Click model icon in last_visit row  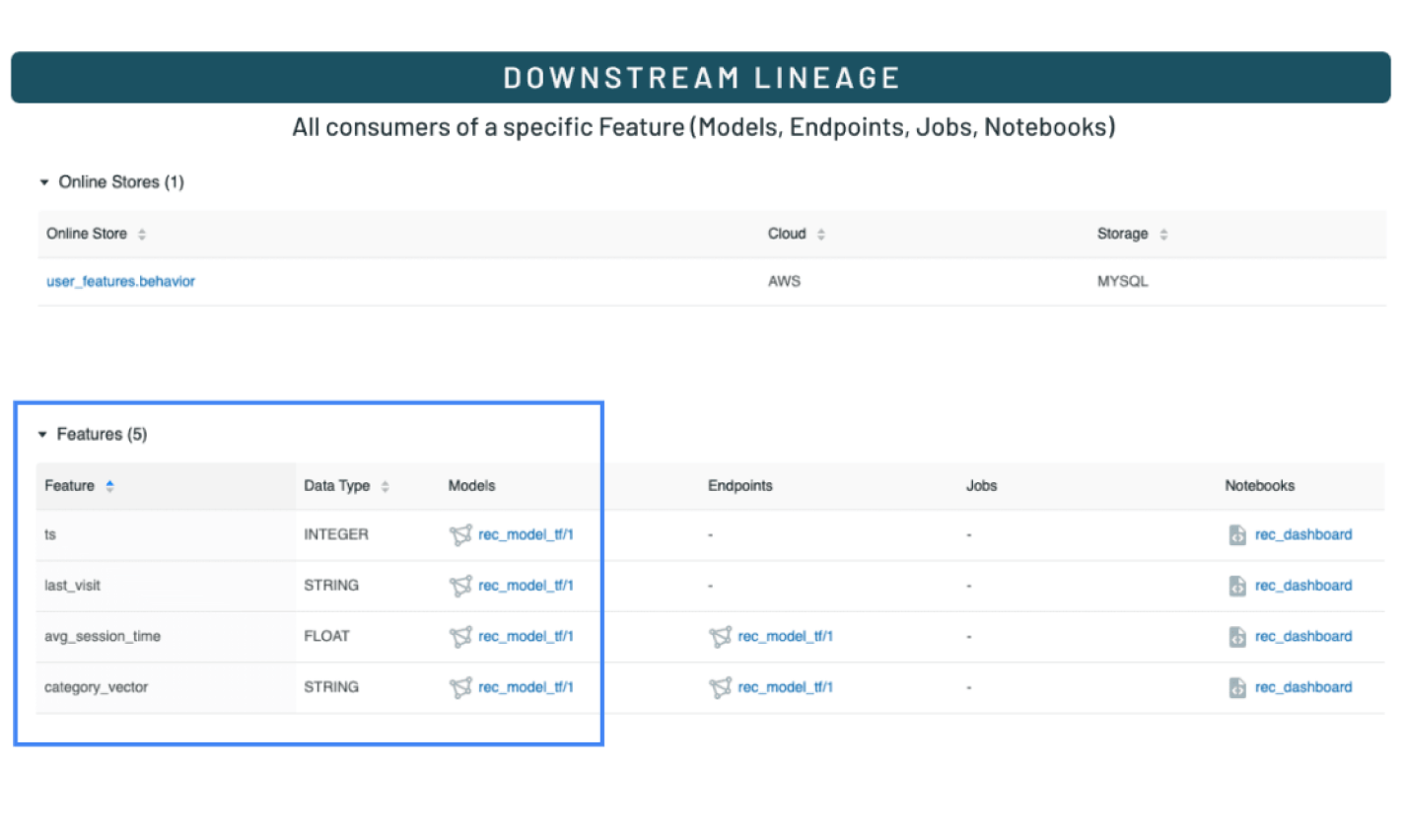(460, 586)
